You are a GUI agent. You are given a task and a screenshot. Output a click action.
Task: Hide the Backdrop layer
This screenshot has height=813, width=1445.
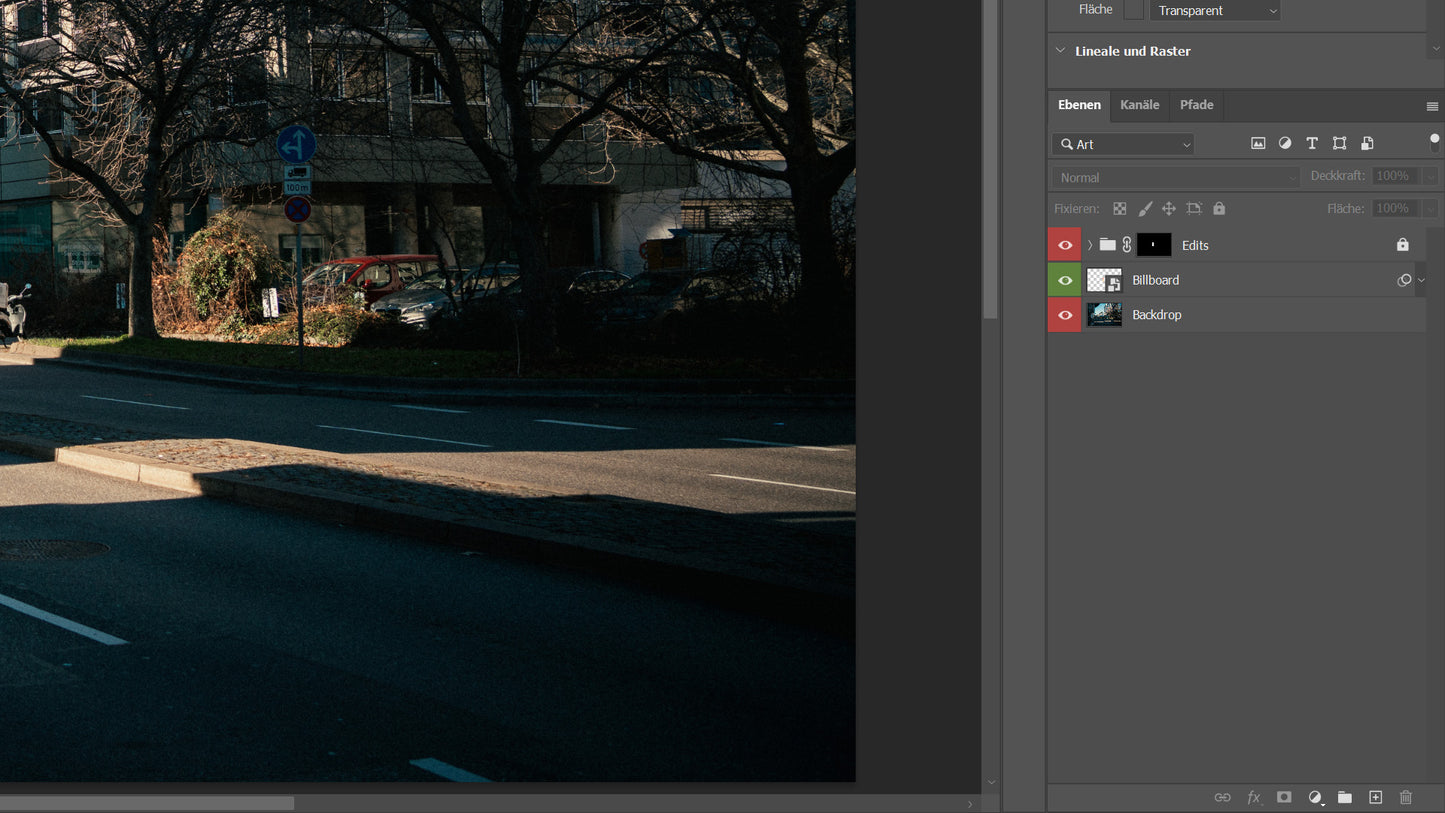pyautogui.click(x=1065, y=315)
